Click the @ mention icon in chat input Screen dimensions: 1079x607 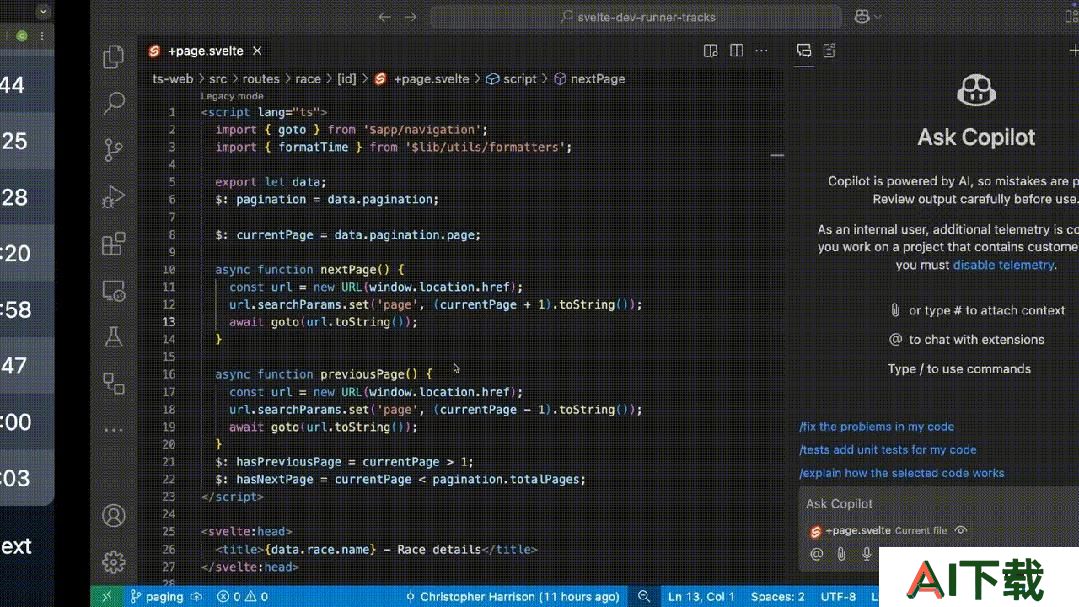(x=816, y=554)
